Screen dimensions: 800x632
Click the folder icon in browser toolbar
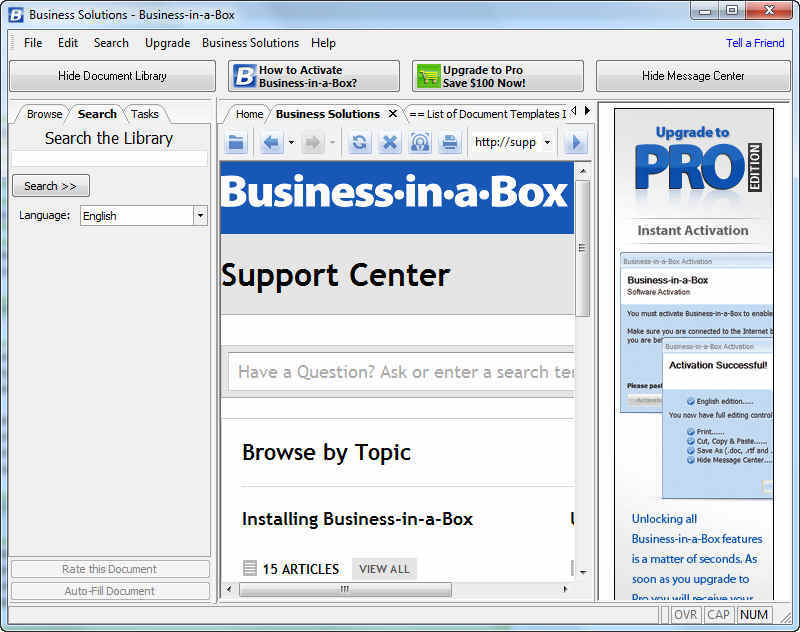(237, 142)
